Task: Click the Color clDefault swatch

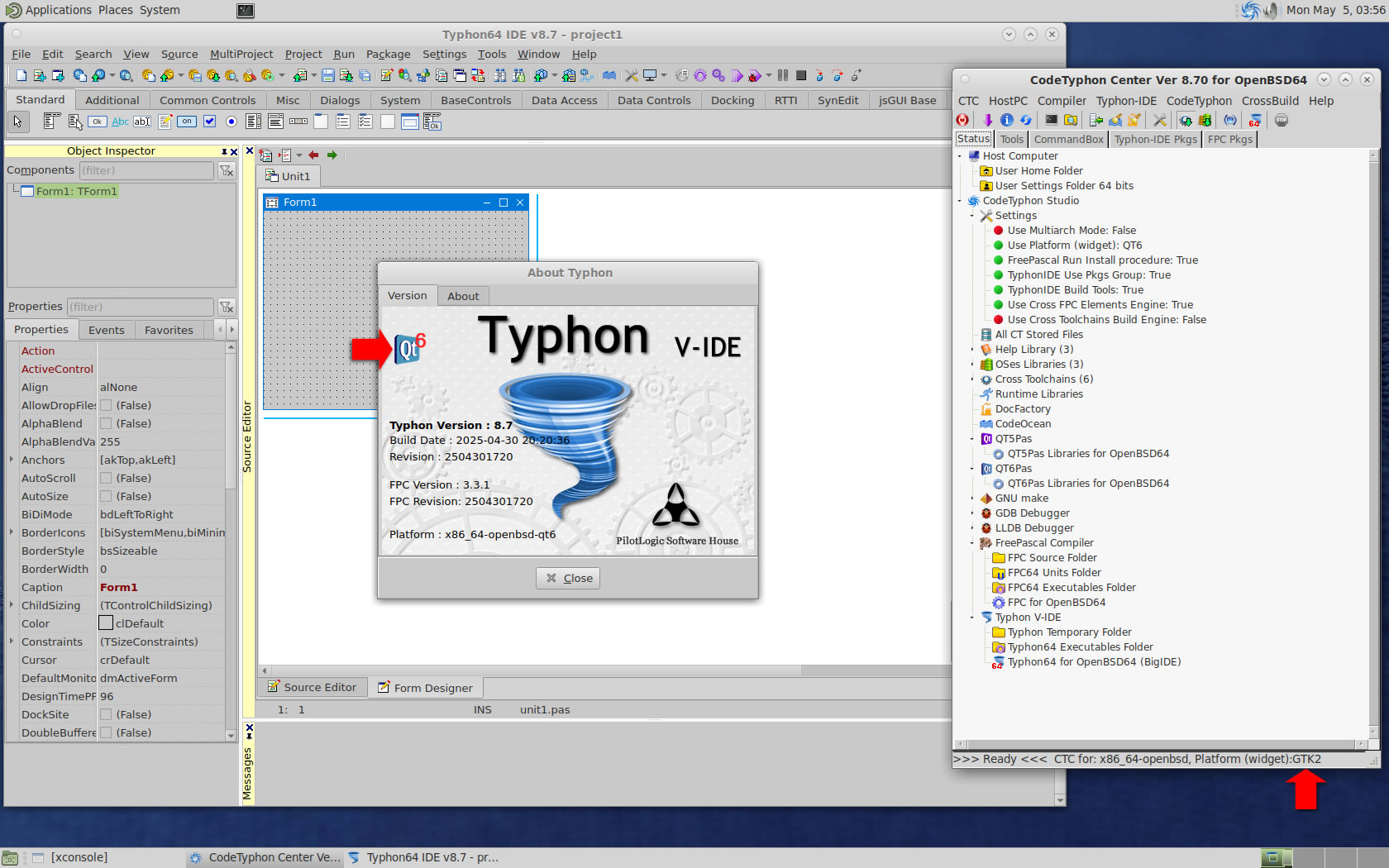Action: (x=106, y=623)
